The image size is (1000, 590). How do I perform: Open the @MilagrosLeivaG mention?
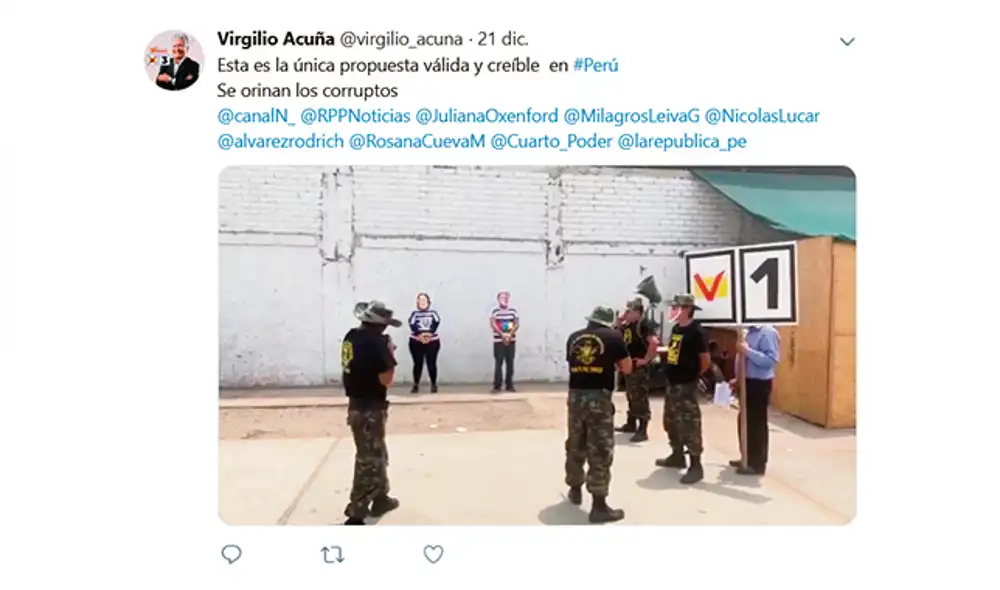631,116
